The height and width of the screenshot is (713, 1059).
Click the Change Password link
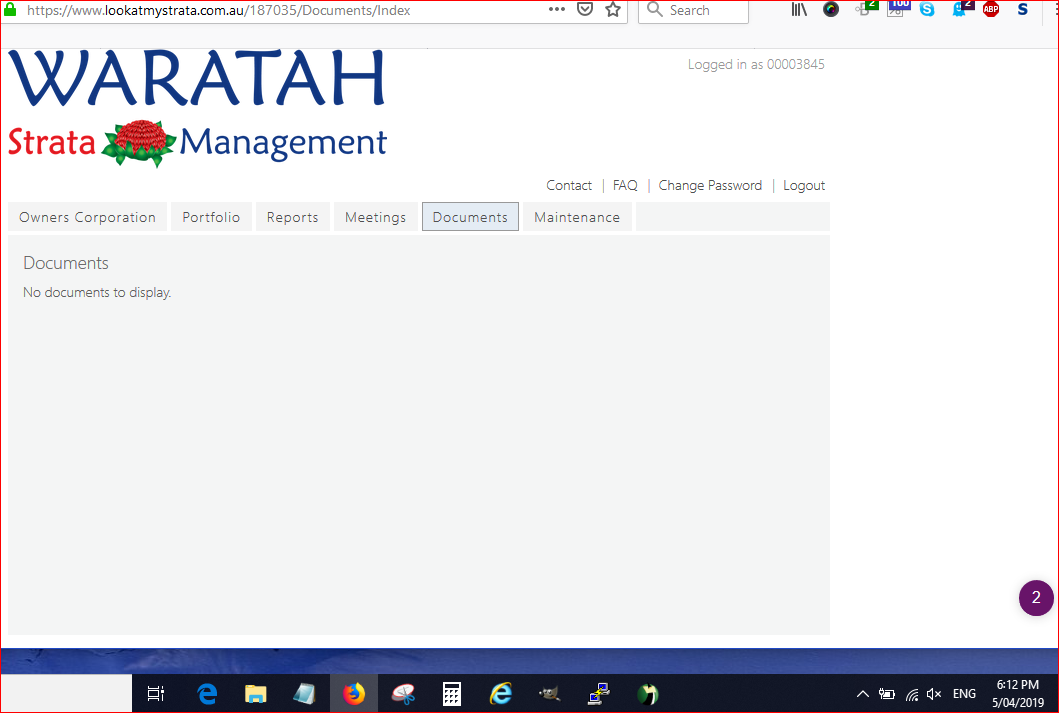click(x=710, y=185)
